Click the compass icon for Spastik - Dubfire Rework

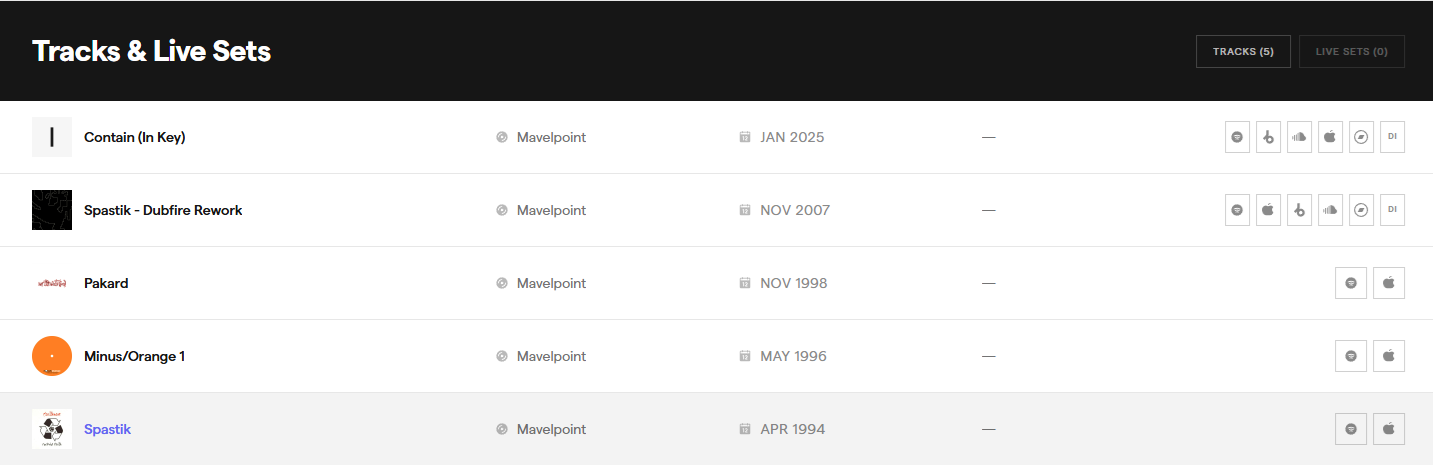(1361, 210)
